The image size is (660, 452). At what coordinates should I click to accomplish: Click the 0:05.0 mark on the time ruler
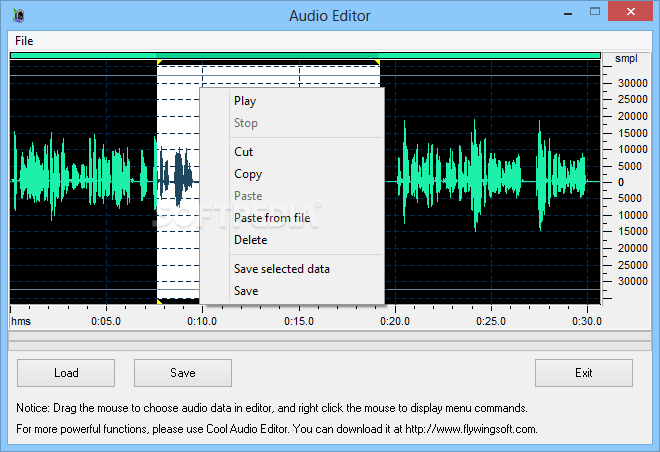(106, 321)
